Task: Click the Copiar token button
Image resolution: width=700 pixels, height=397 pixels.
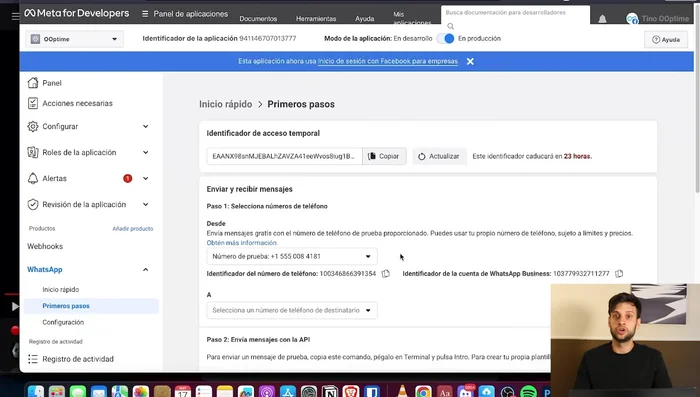Action: [384, 156]
